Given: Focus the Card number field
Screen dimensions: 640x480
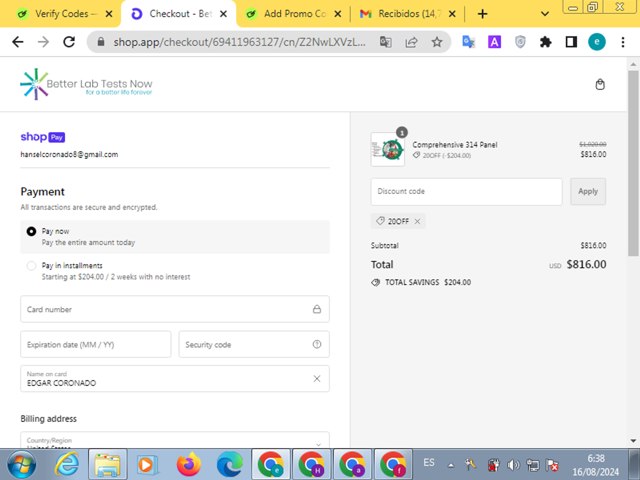Looking at the screenshot, I should pyautogui.click(x=175, y=309).
